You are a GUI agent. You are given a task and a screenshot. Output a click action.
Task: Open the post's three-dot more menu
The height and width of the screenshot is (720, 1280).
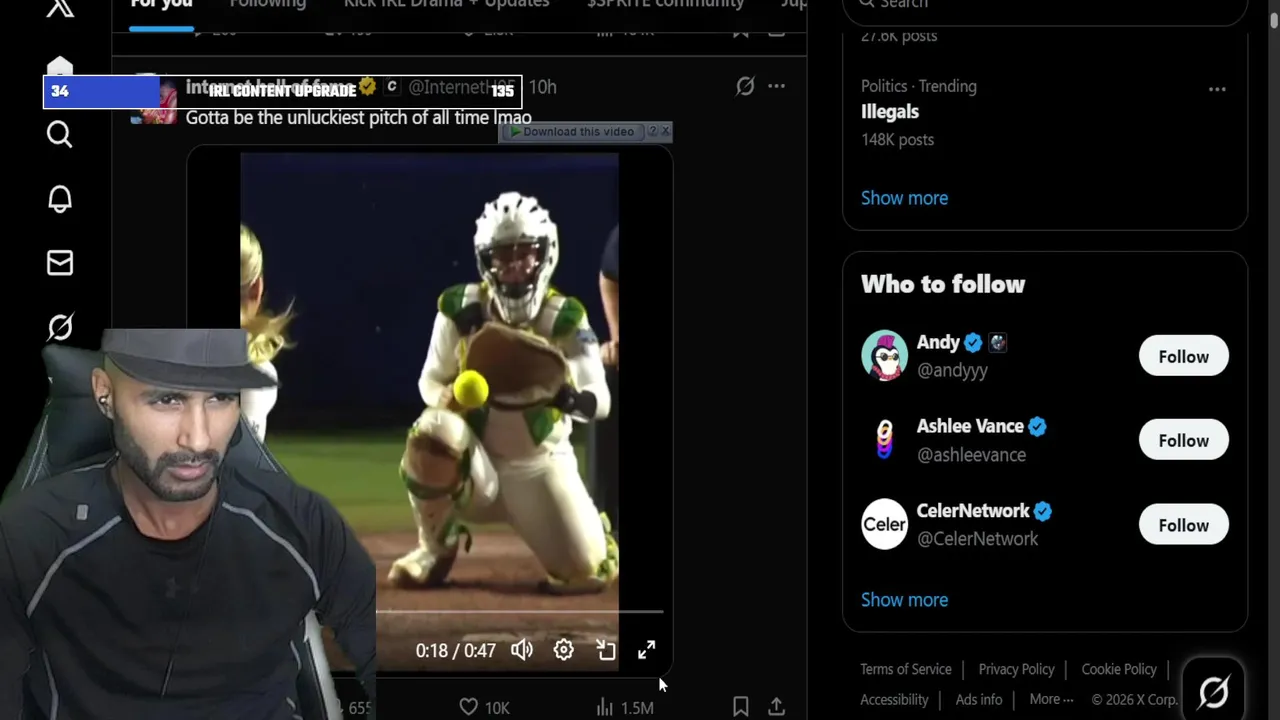776,87
